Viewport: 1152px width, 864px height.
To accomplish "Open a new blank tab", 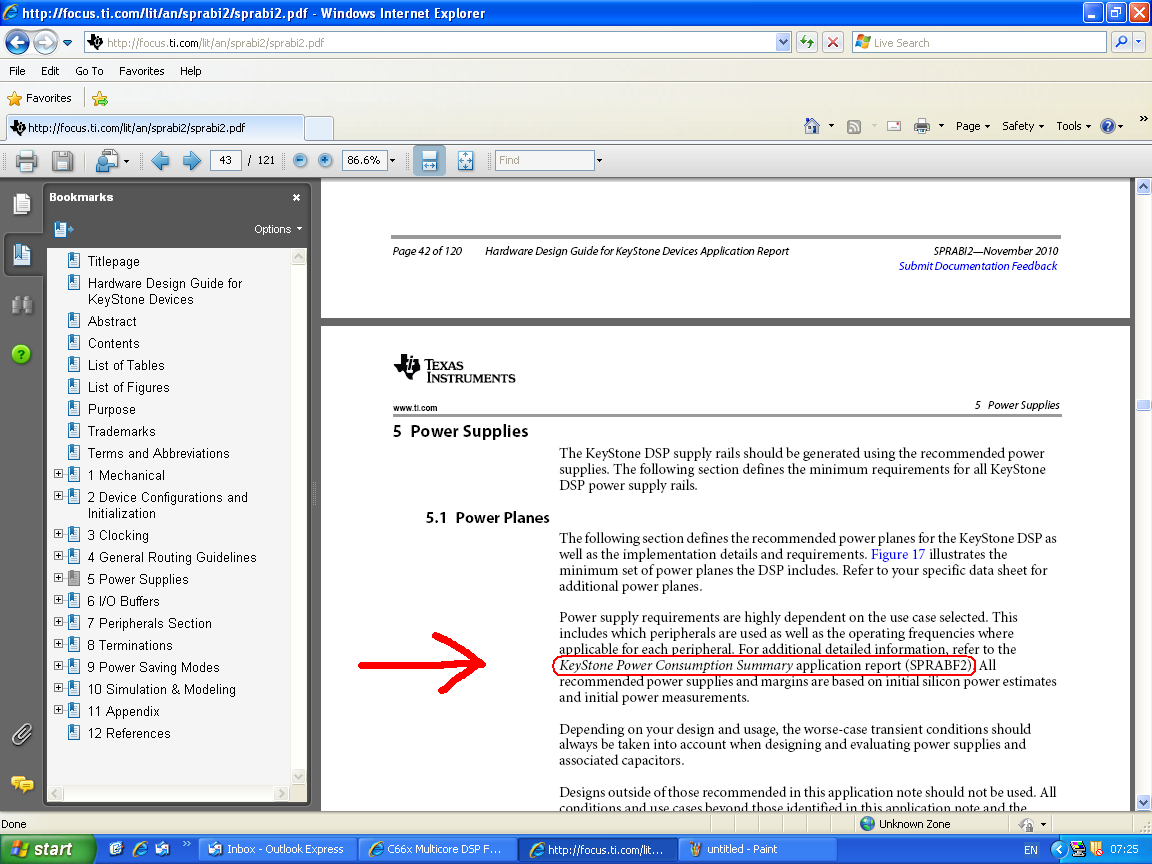I will pos(319,129).
